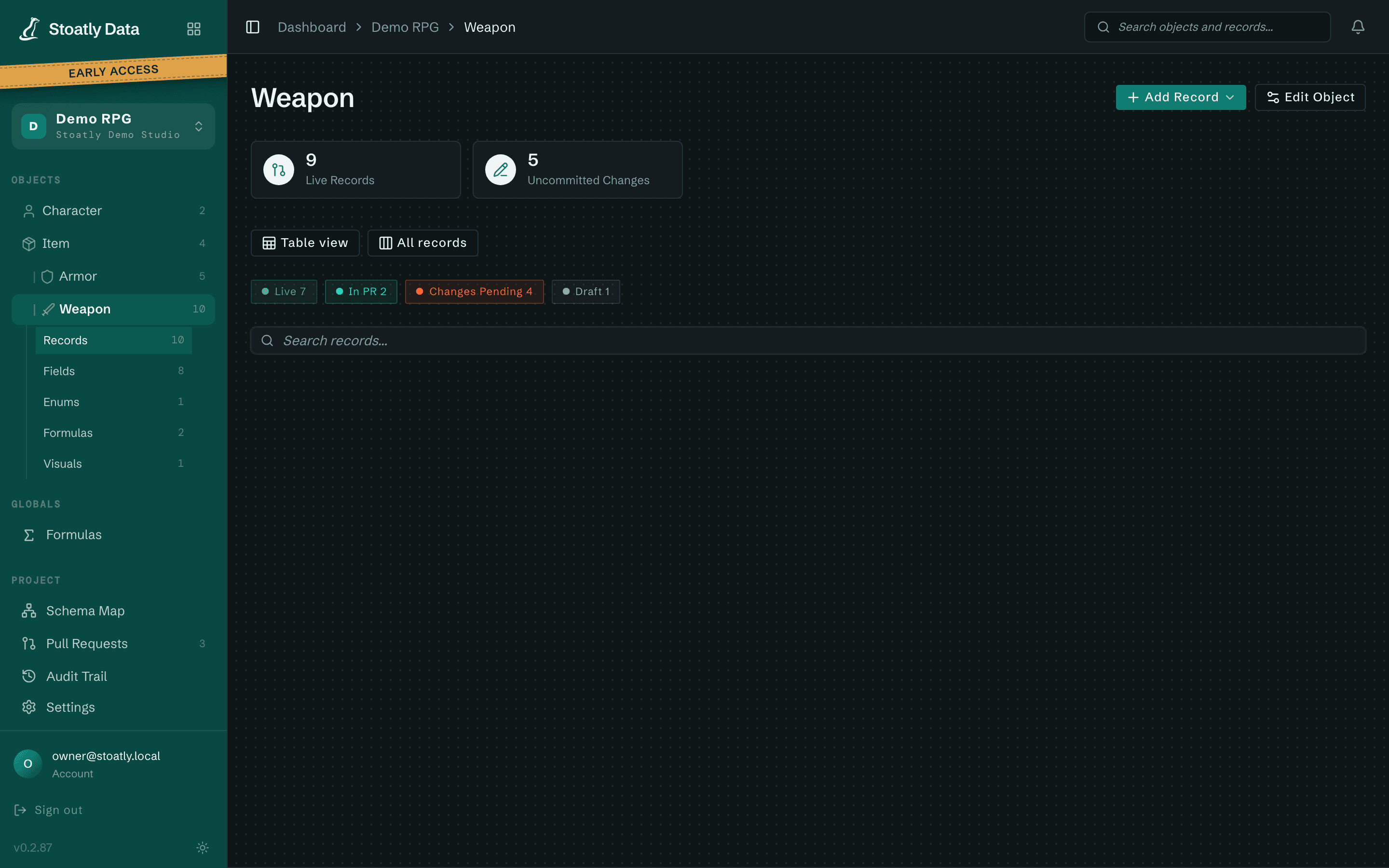Filter by Draft 1 status

tap(586, 292)
